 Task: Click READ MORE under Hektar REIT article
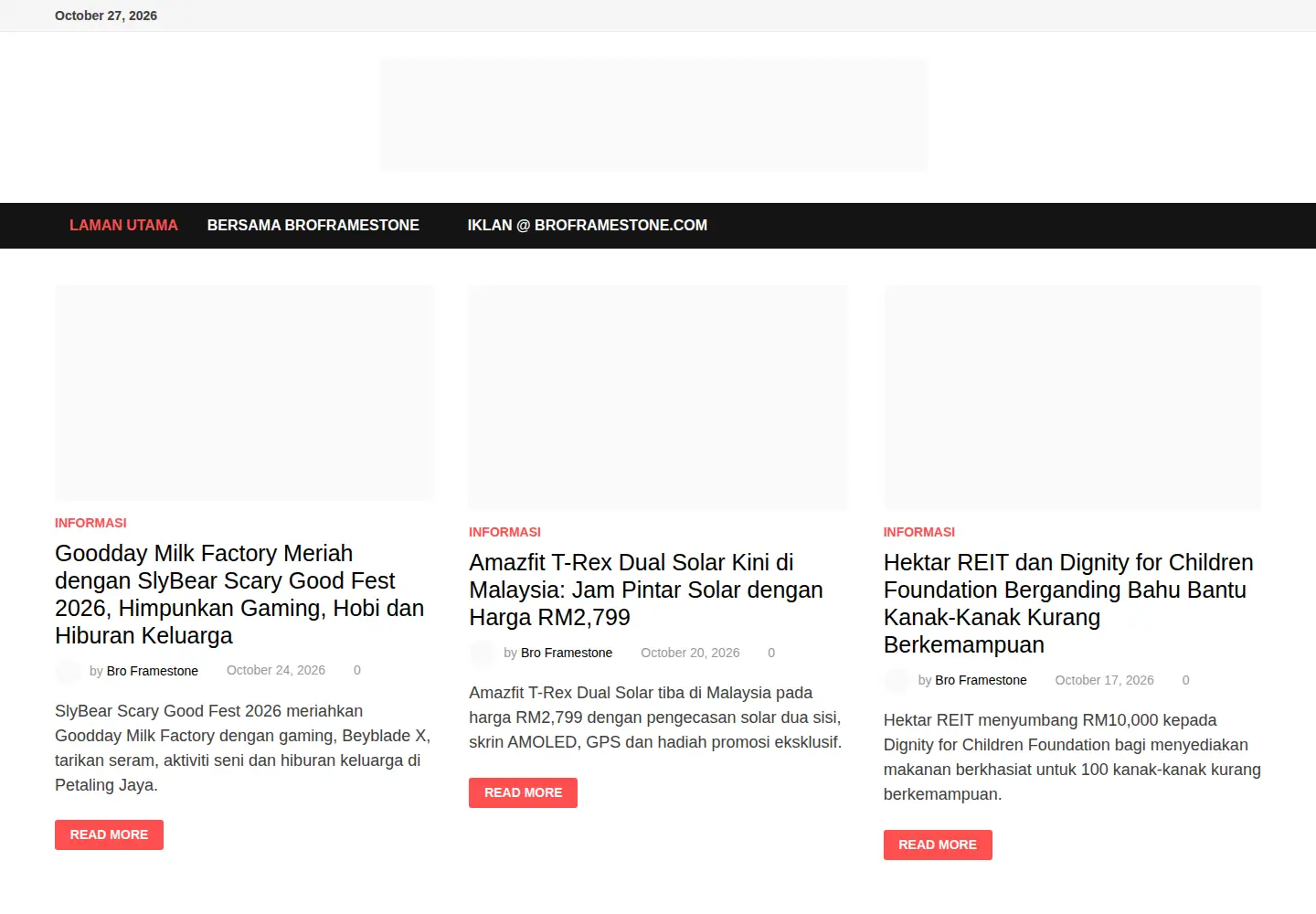pyautogui.click(x=938, y=845)
